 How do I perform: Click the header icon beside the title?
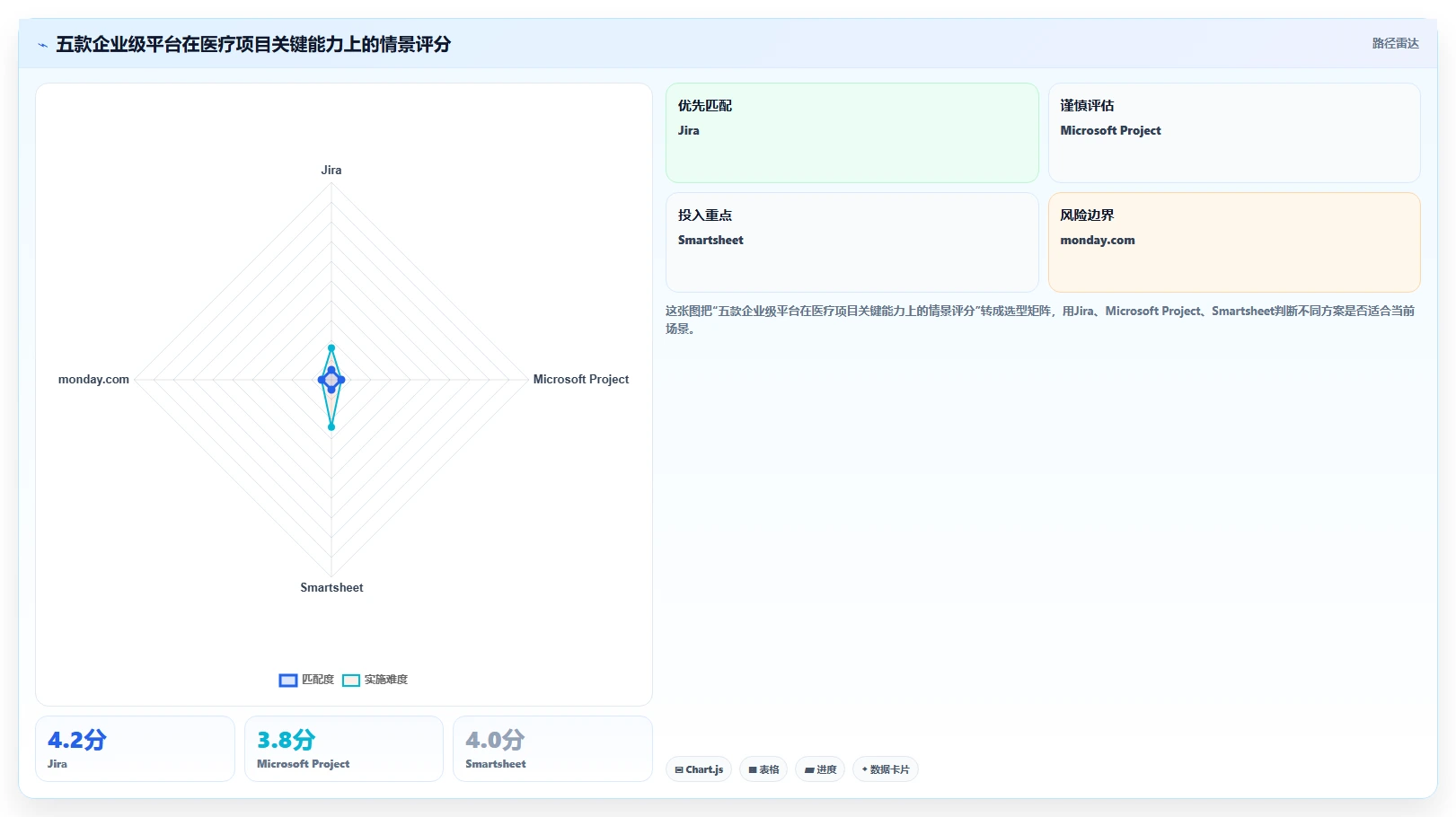point(42,45)
